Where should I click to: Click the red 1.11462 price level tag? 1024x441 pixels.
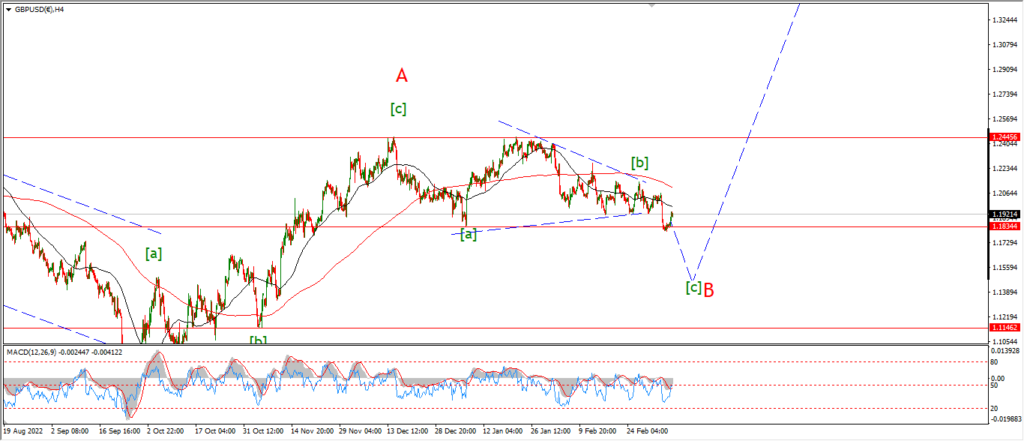point(1004,327)
